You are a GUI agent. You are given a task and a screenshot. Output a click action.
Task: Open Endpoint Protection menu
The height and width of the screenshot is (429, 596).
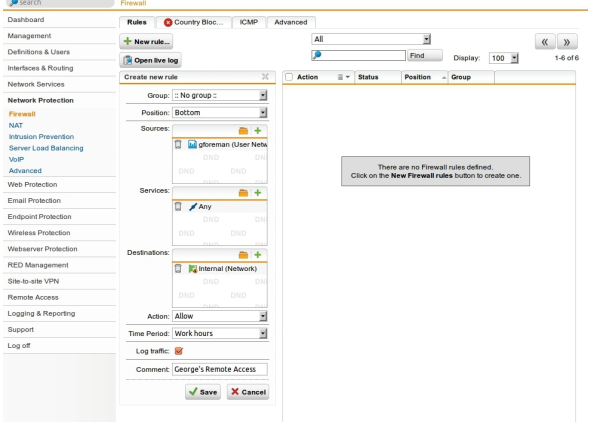click(40, 217)
